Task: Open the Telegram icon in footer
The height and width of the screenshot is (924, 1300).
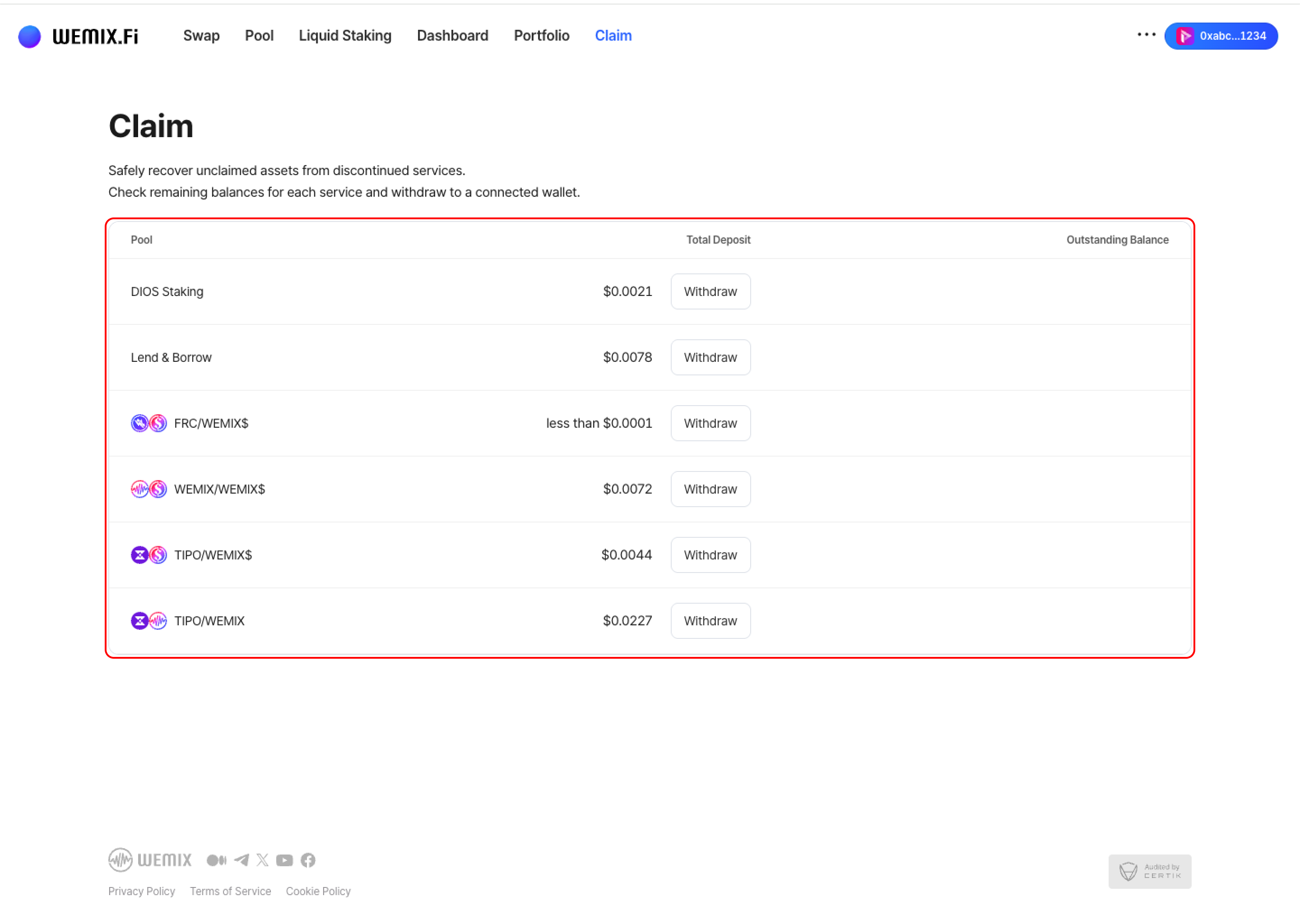Action: [241, 859]
